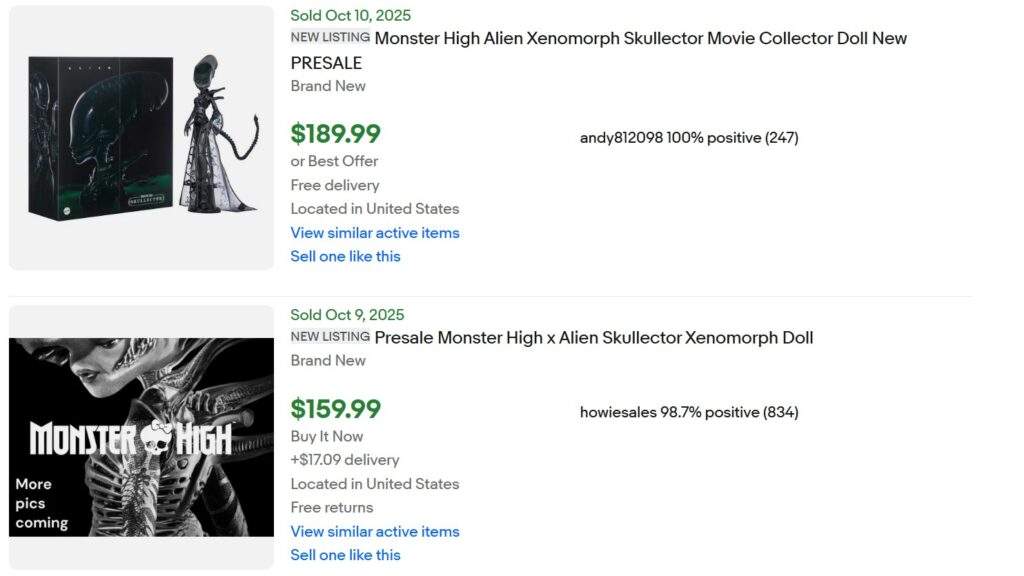
Task: Open seller andy812098 feedback profile
Action: pyautogui.click(x=689, y=137)
